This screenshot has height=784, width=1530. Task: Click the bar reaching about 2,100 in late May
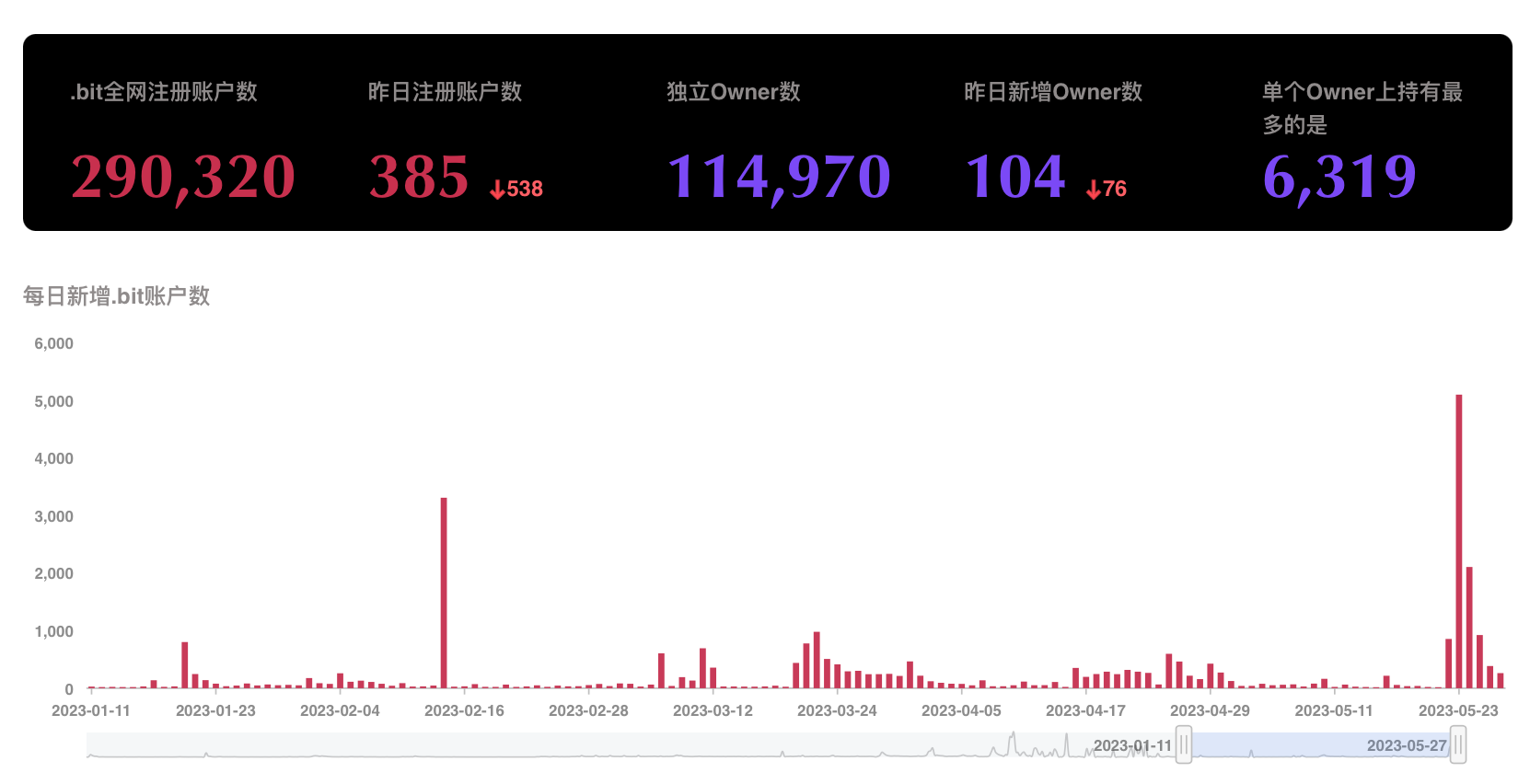1469,628
